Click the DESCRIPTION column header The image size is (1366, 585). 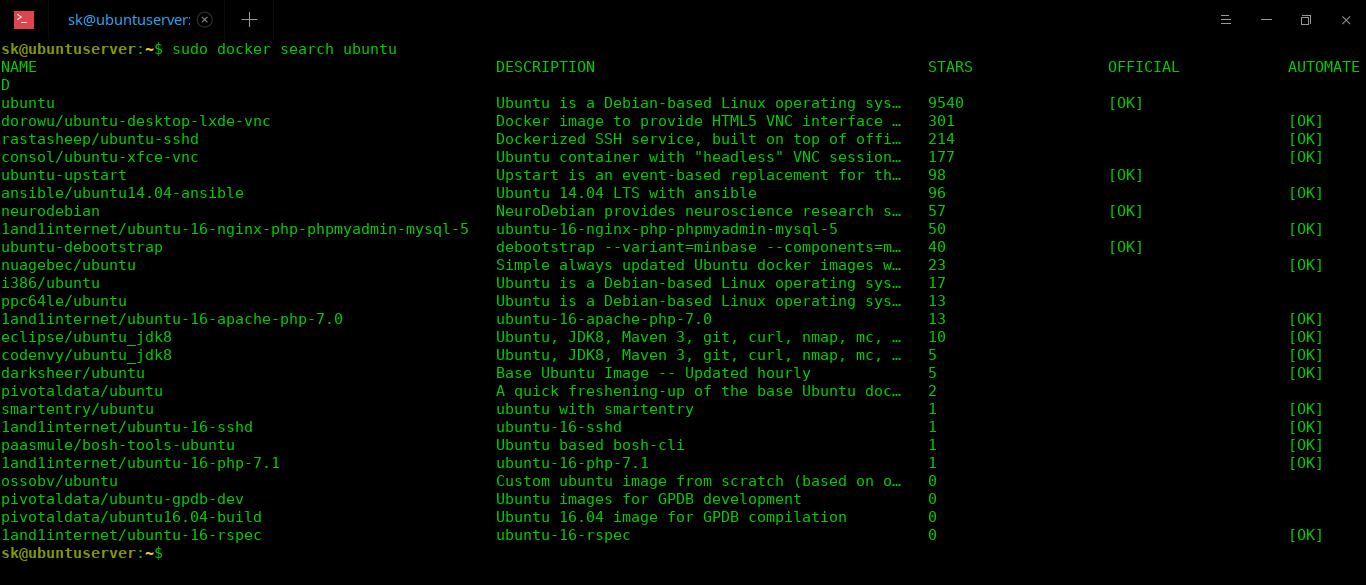click(x=545, y=67)
